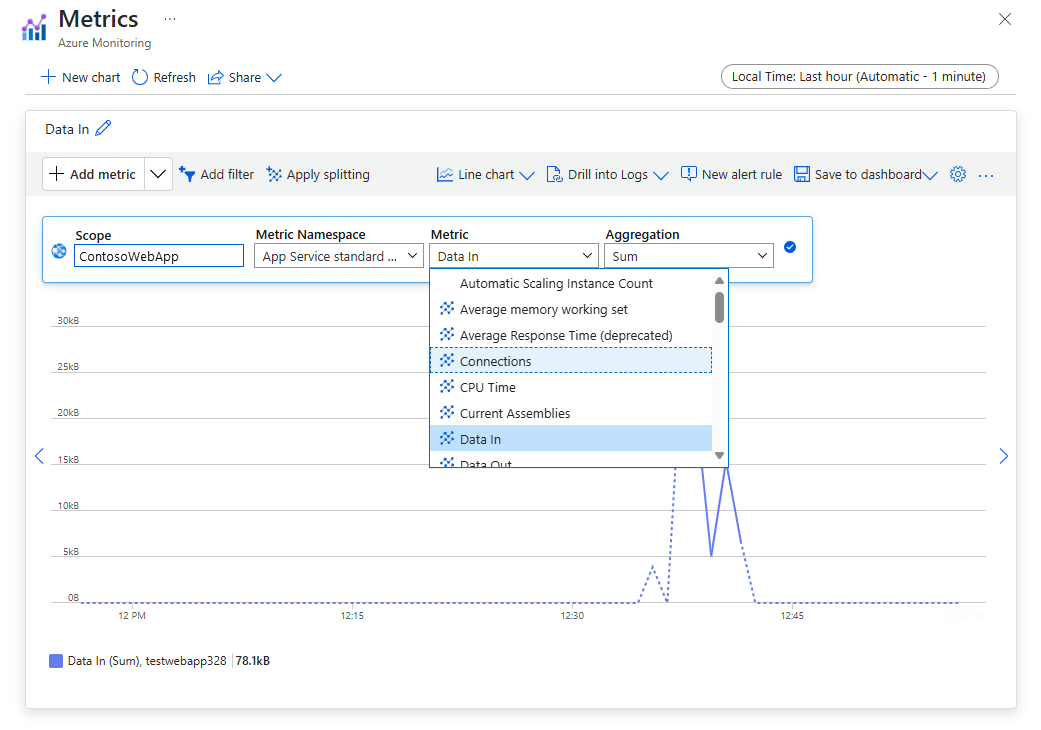
Task: Click the Share icon
Action: click(x=215, y=77)
